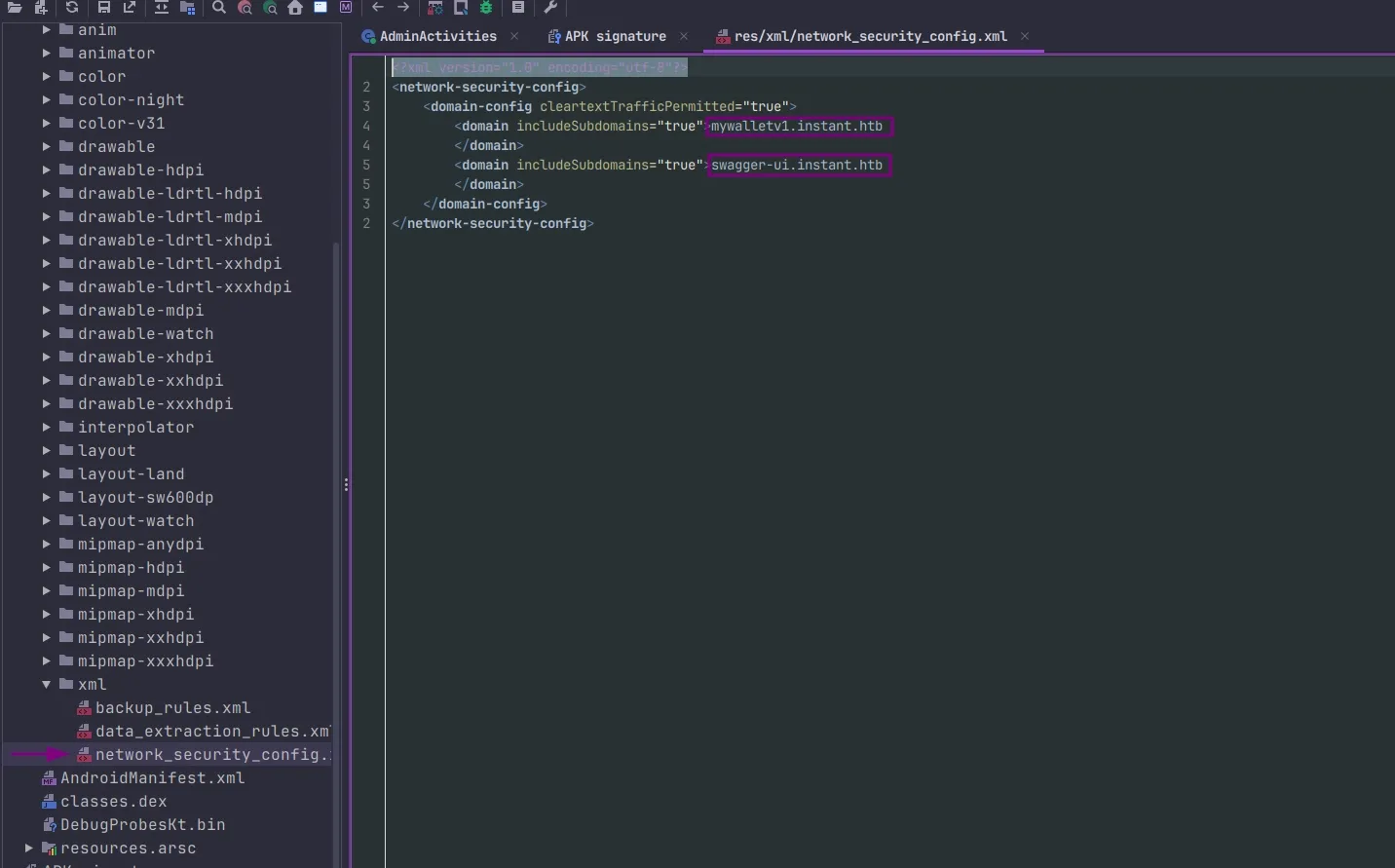
Task: Expand the drawable folder
Action: click(46, 146)
